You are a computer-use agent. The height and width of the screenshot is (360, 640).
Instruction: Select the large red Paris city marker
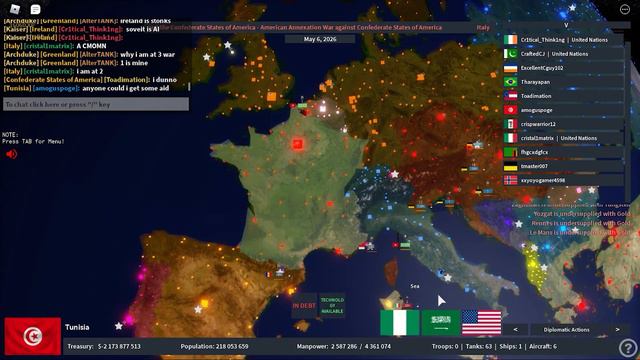(298, 144)
